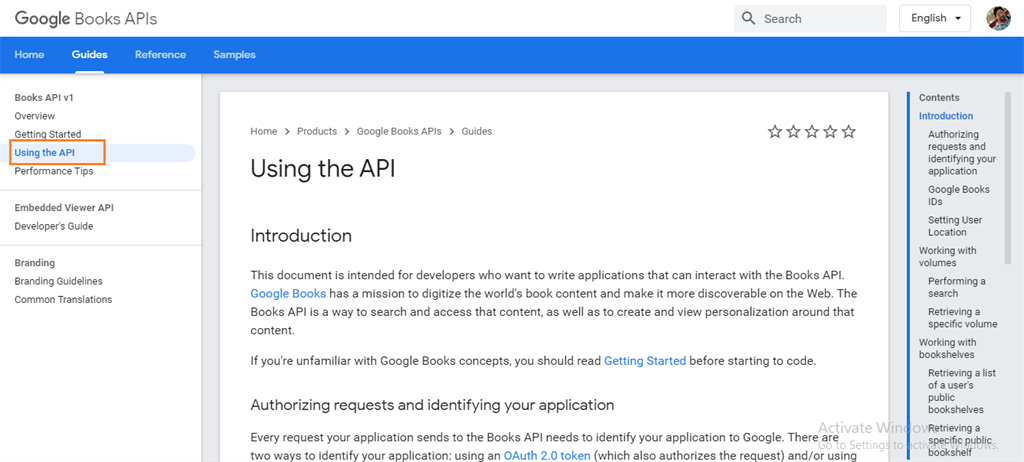Jump to Authorizing requests in Contents
The height and width of the screenshot is (462, 1024).
click(962, 152)
